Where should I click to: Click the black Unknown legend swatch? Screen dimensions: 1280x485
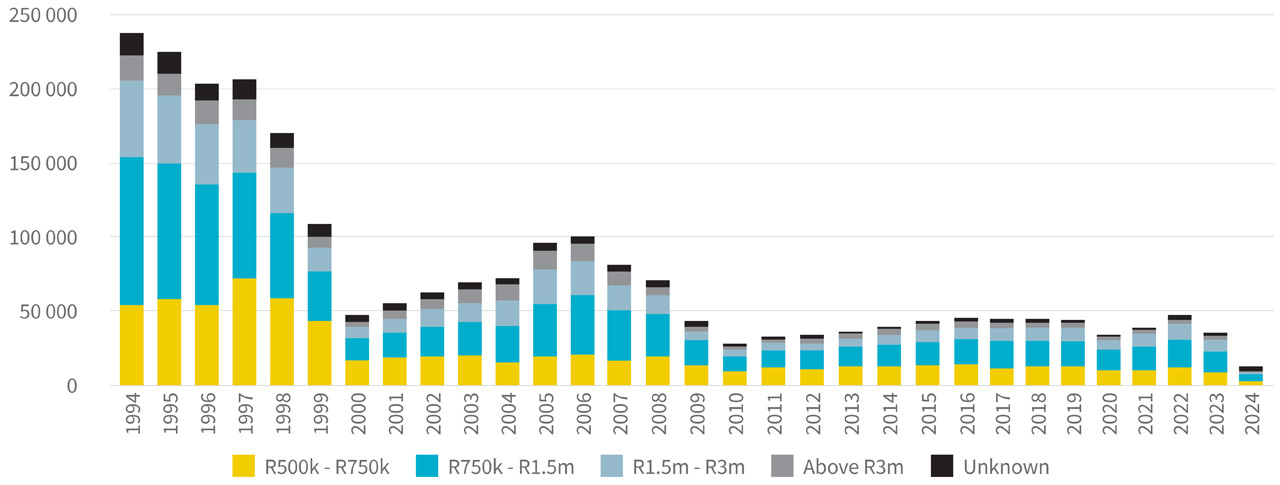coord(943,466)
